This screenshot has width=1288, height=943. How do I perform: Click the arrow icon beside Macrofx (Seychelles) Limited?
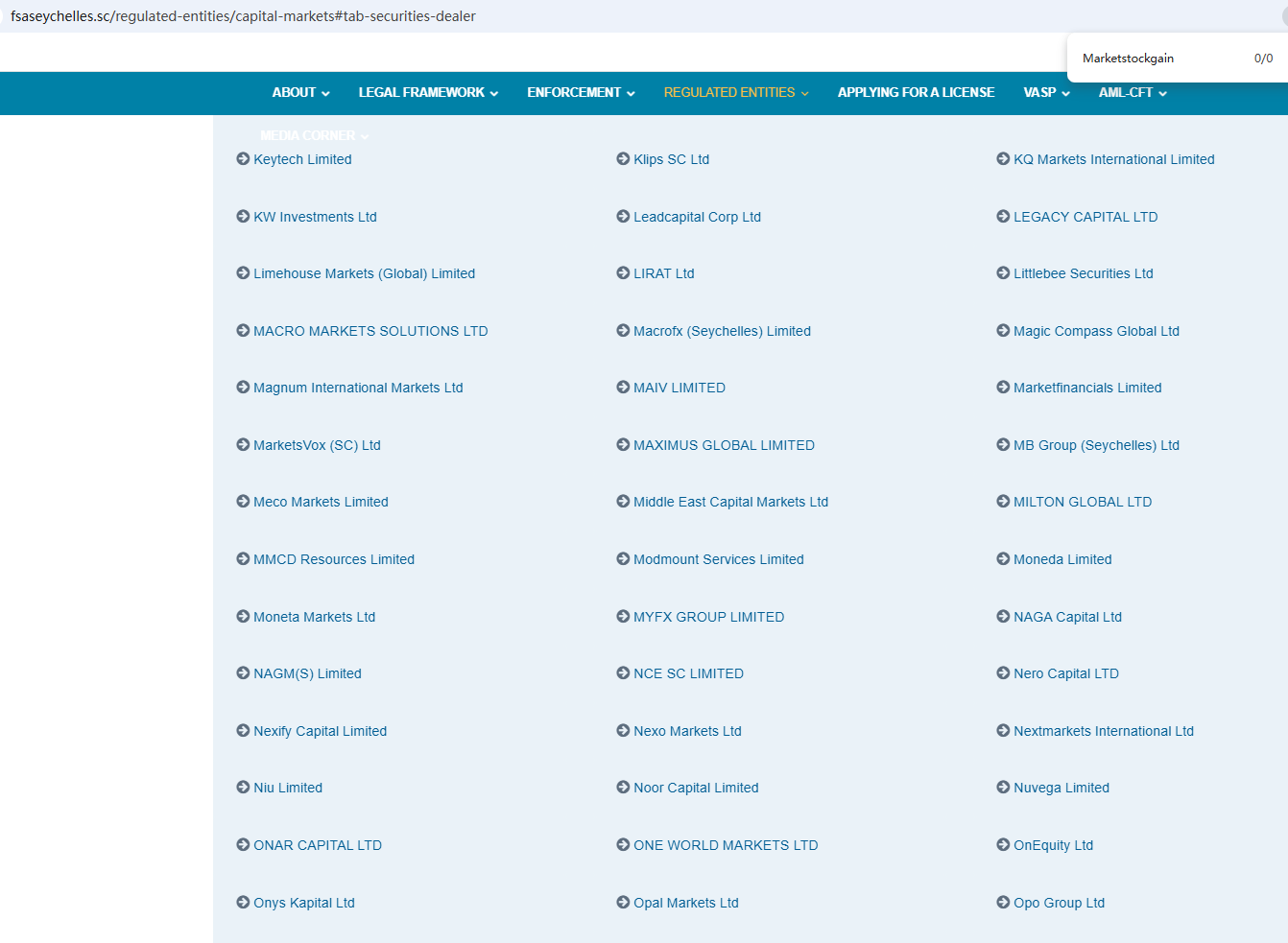coord(623,331)
